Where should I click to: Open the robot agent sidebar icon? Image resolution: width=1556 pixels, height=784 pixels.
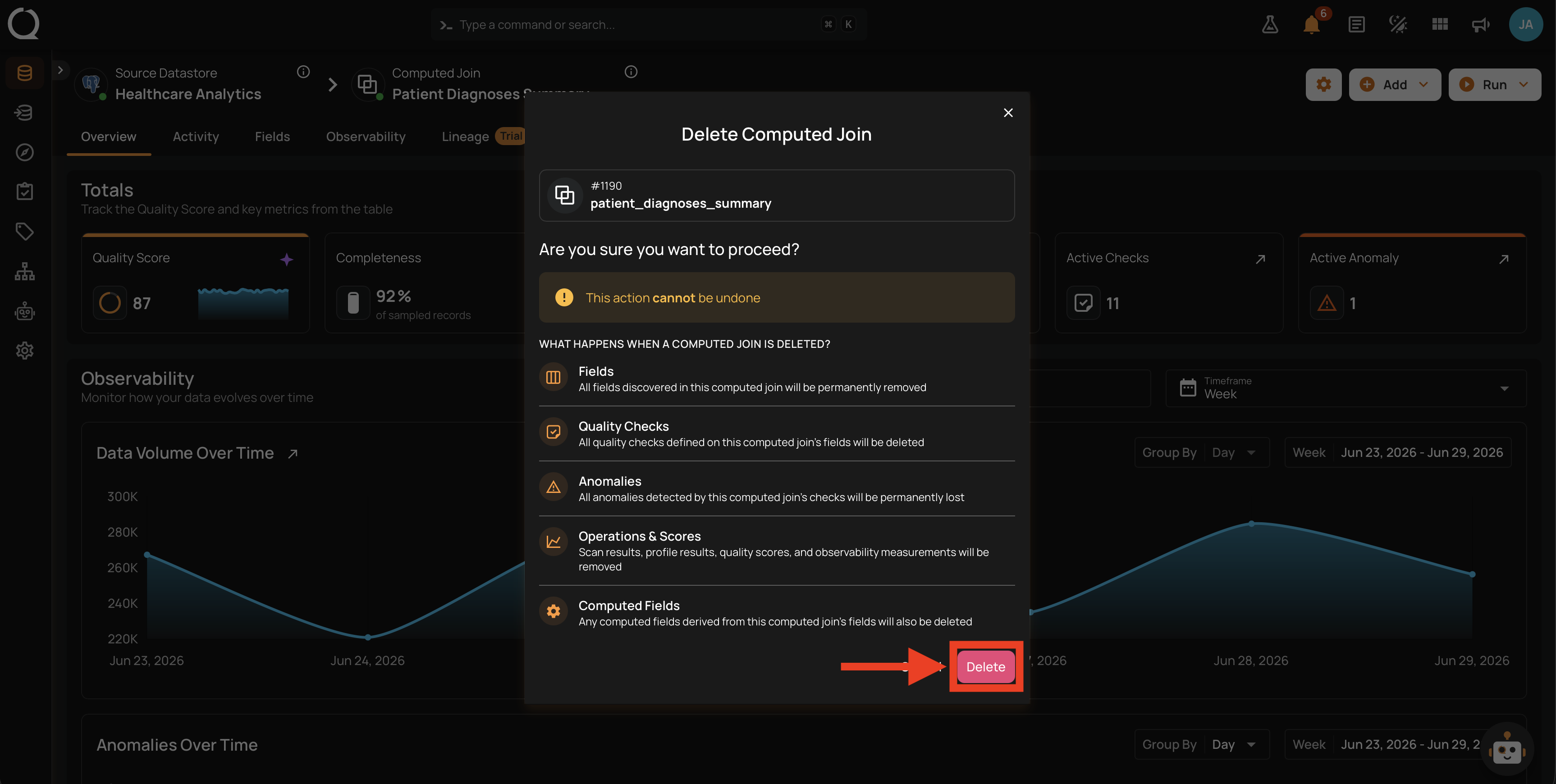point(25,311)
